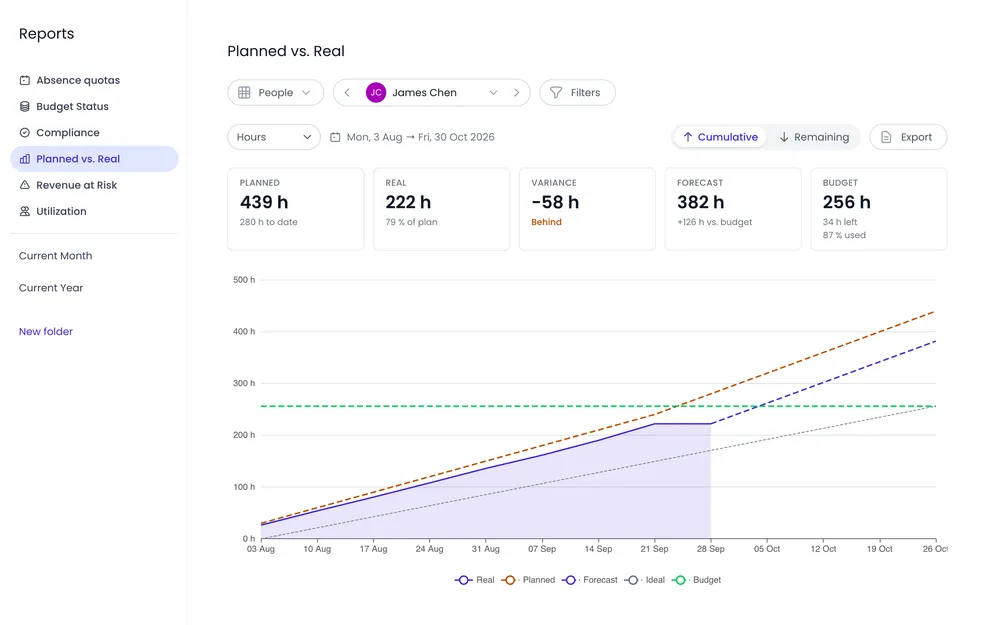The height and width of the screenshot is (625, 1000).
Task: Click the up arrow icon in Cumulative
Action: [x=688, y=137]
